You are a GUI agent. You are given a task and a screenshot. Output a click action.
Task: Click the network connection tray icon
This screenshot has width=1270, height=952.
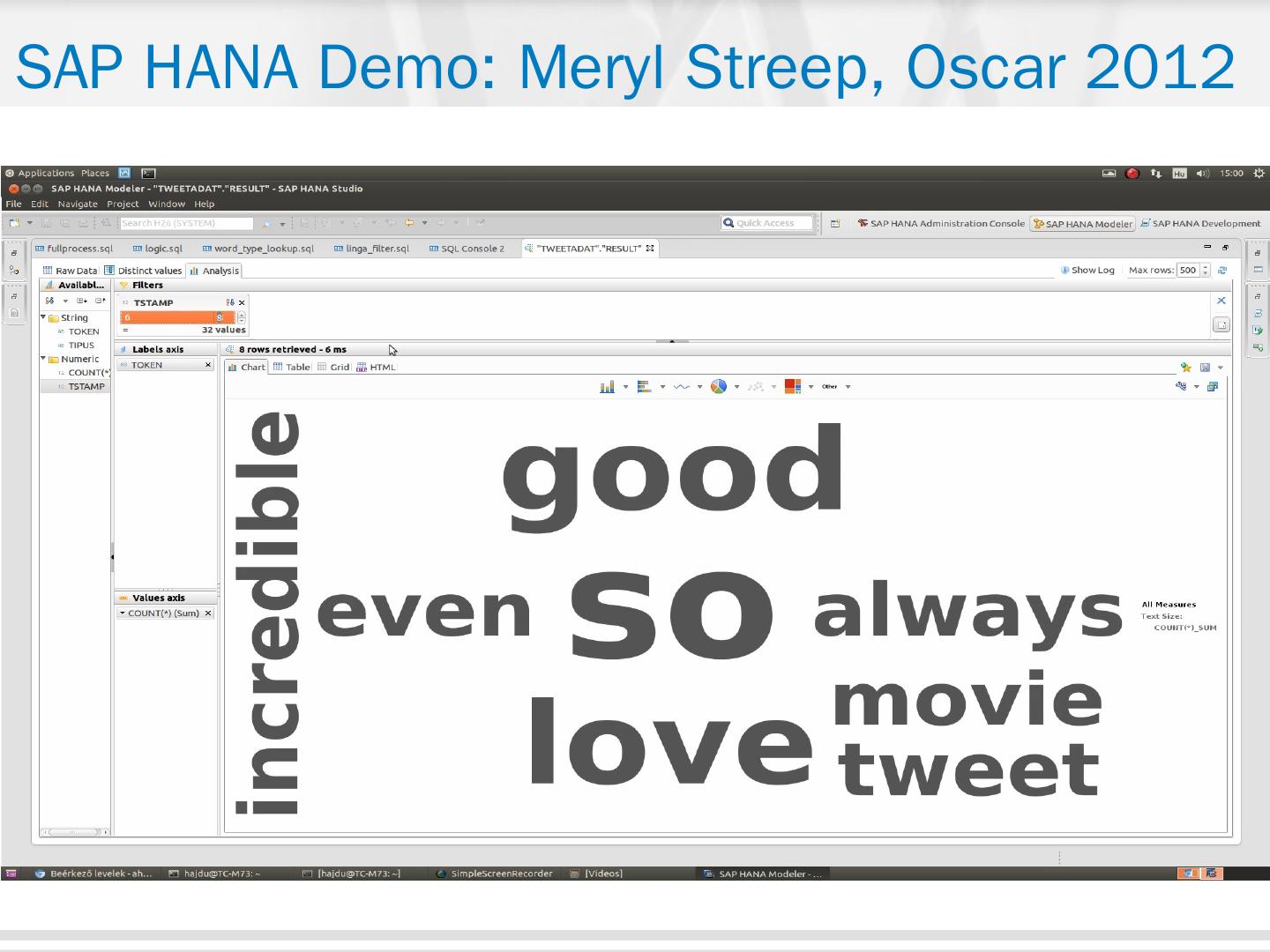click(1156, 174)
